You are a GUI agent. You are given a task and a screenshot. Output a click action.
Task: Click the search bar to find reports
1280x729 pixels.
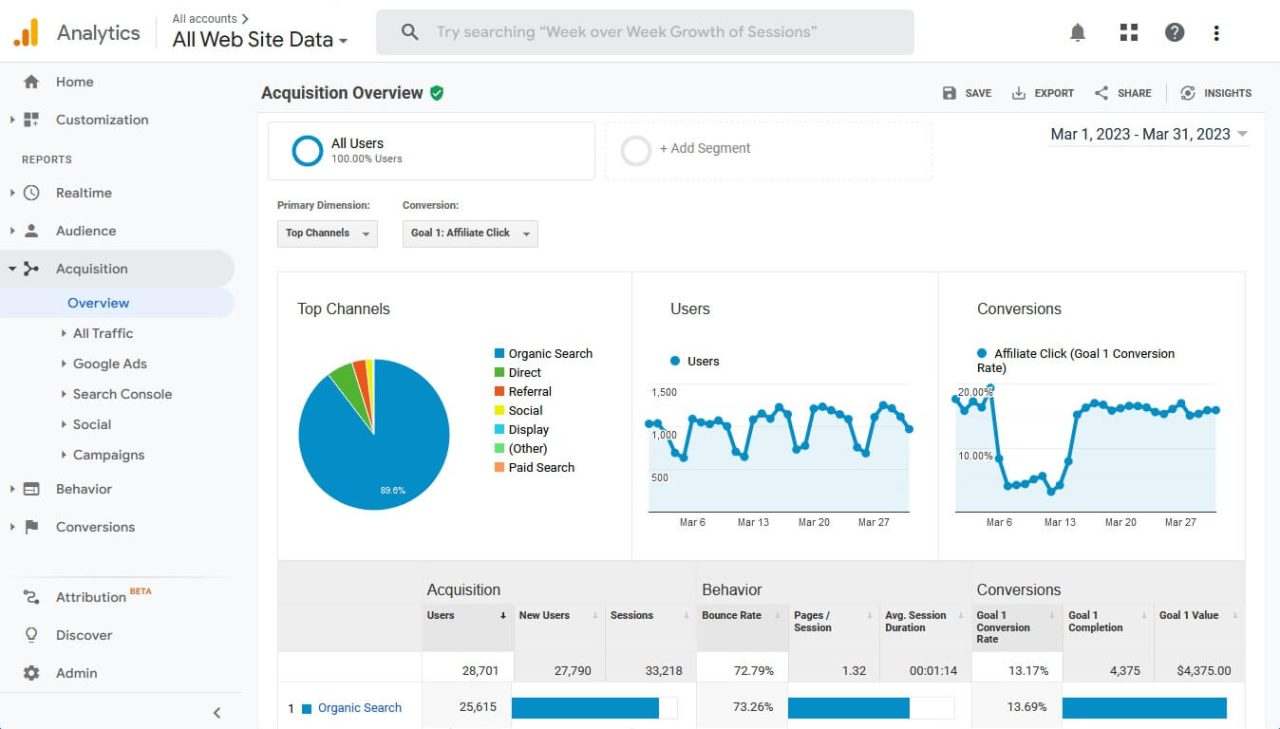coord(645,31)
